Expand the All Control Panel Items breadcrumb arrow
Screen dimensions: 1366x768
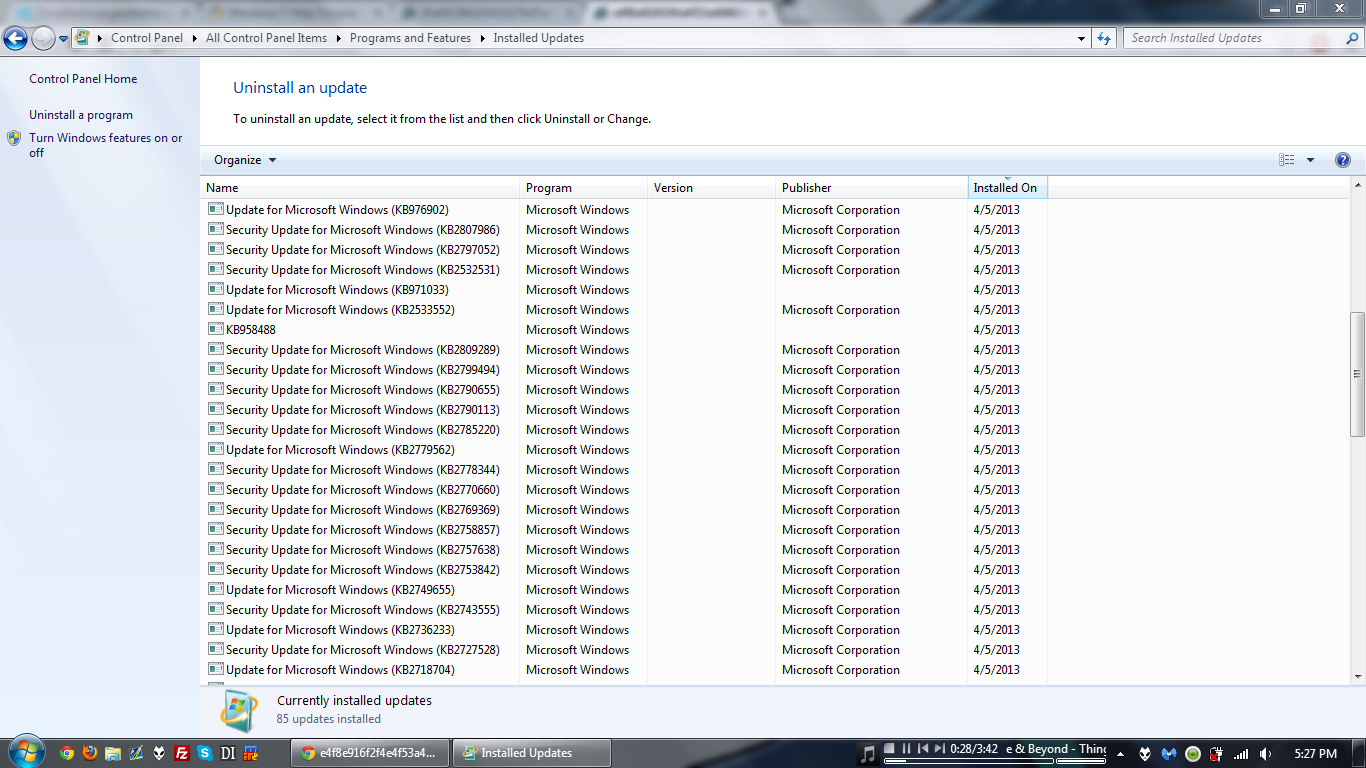(x=338, y=38)
